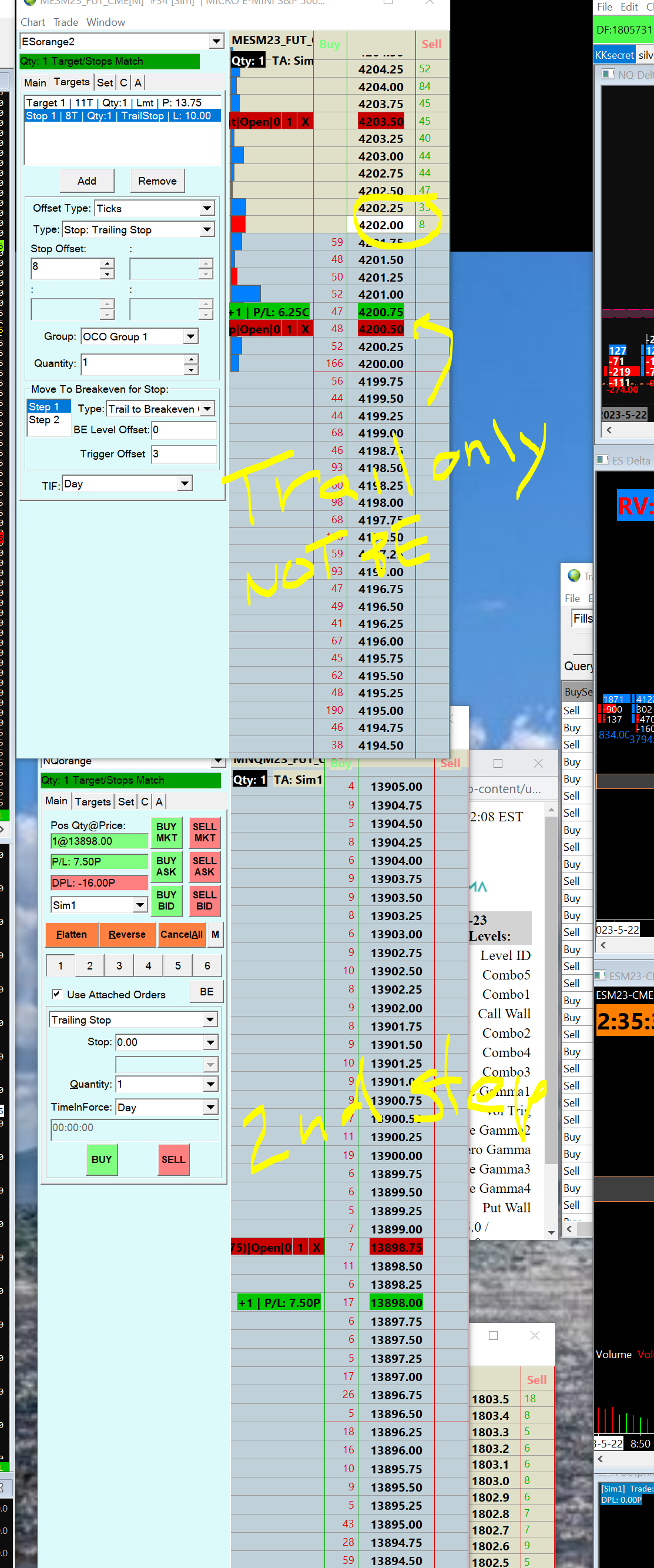Click the BE breakeven button
Screen dimensions: 654x1568
point(207,992)
